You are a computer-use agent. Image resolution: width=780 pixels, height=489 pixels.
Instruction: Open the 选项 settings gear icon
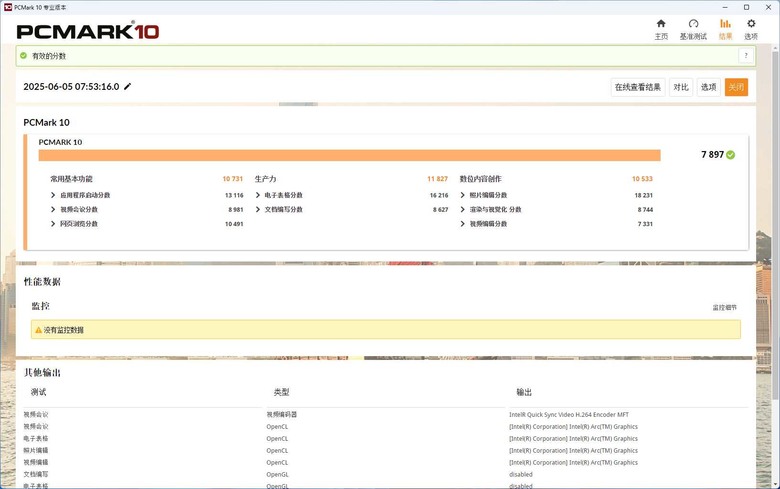coord(751,23)
